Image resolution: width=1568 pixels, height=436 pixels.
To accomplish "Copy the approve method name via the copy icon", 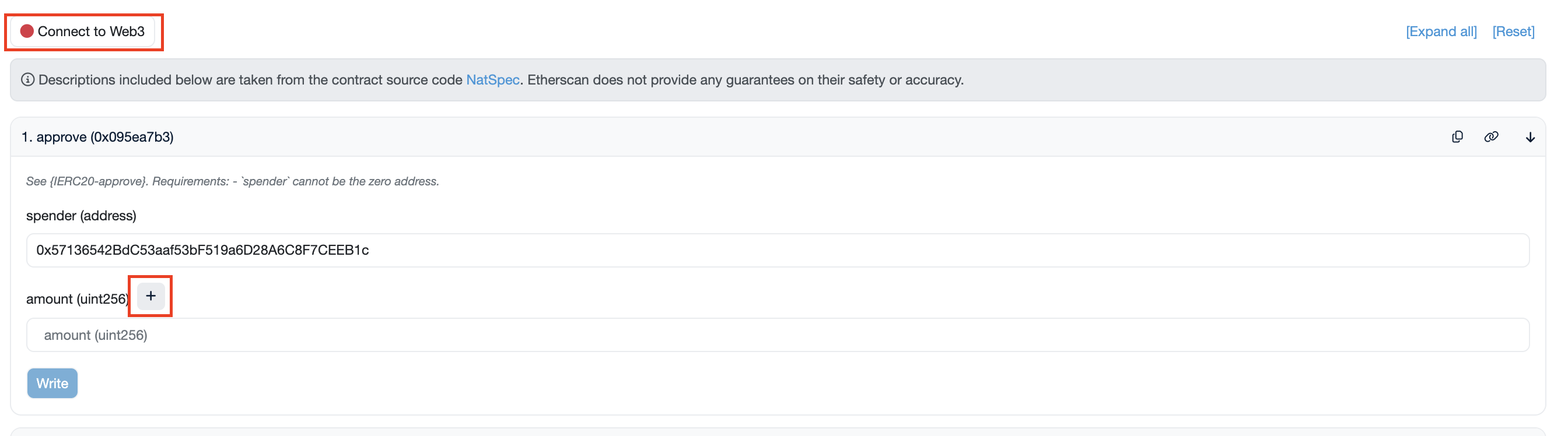I will pyautogui.click(x=1457, y=137).
